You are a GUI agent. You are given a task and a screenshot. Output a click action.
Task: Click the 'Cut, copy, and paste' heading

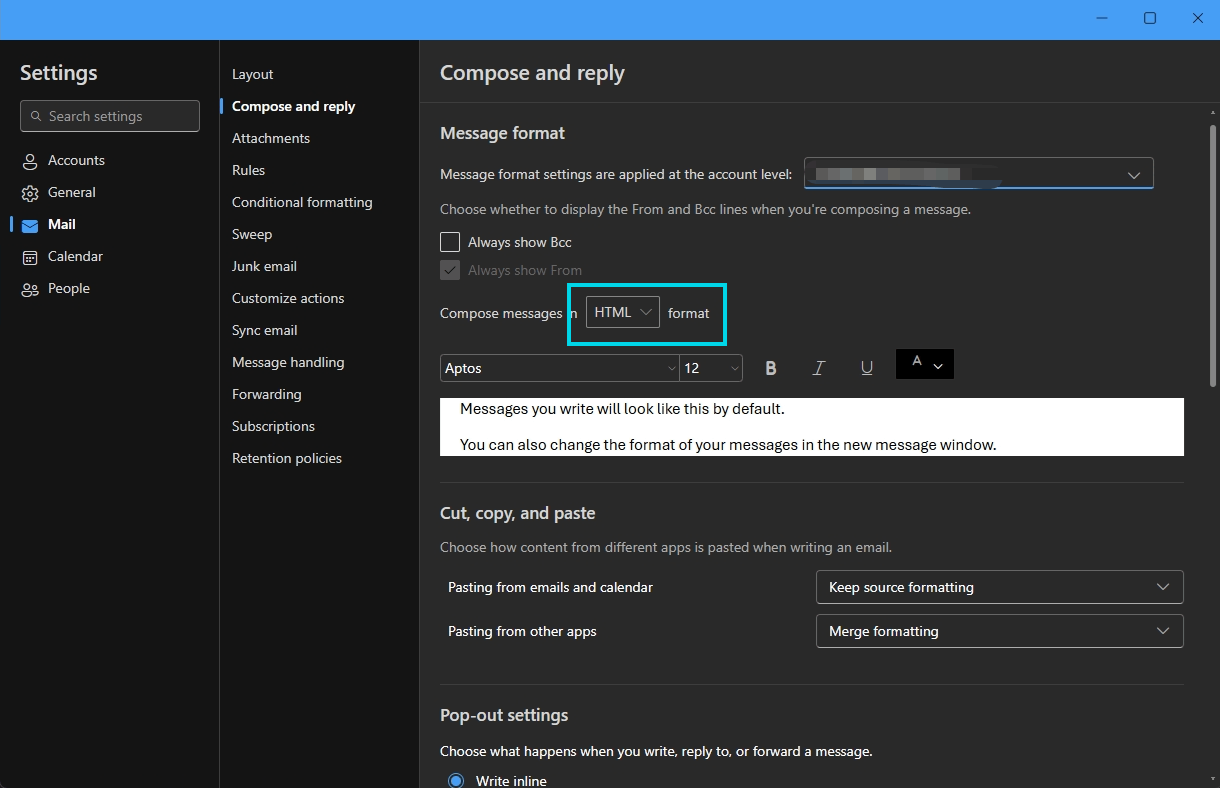pos(518,513)
